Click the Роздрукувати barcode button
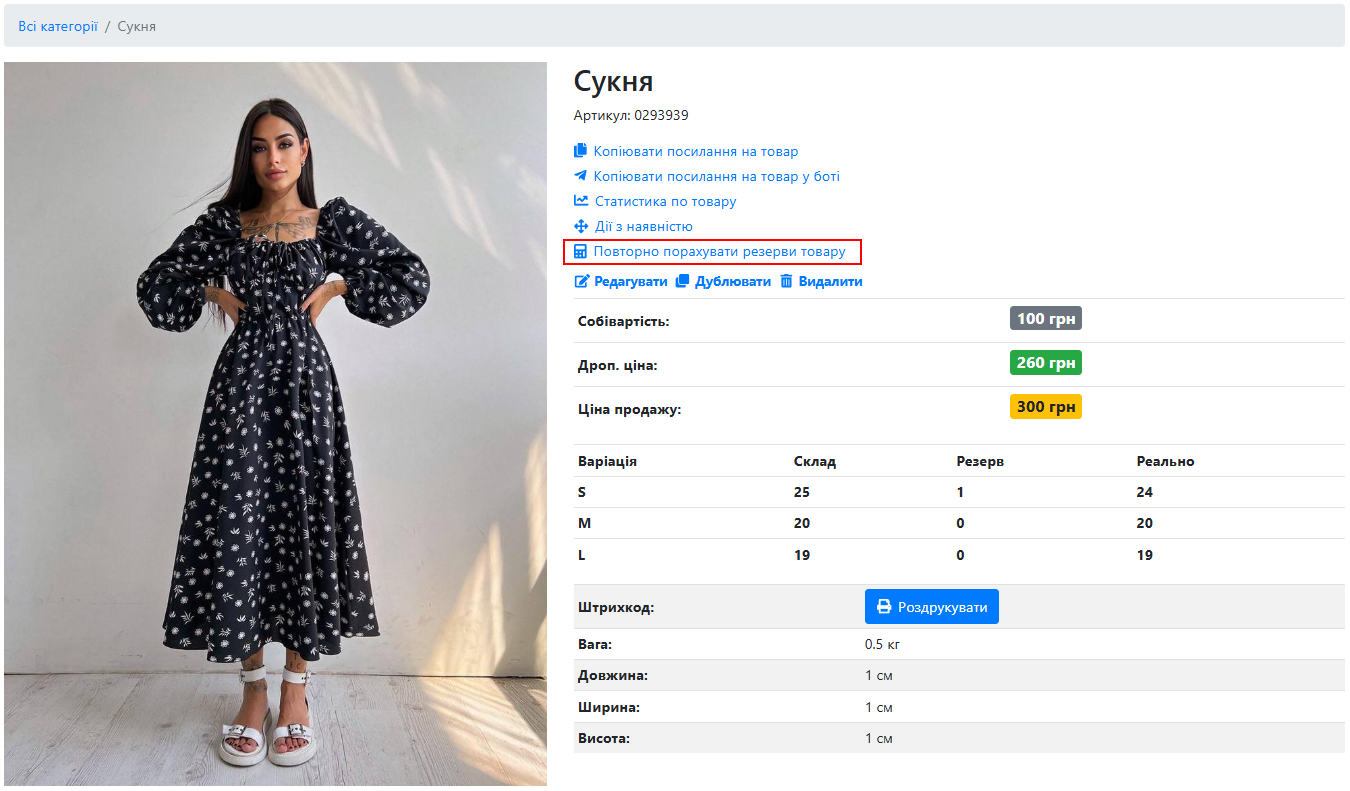 [x=932, y=607]
